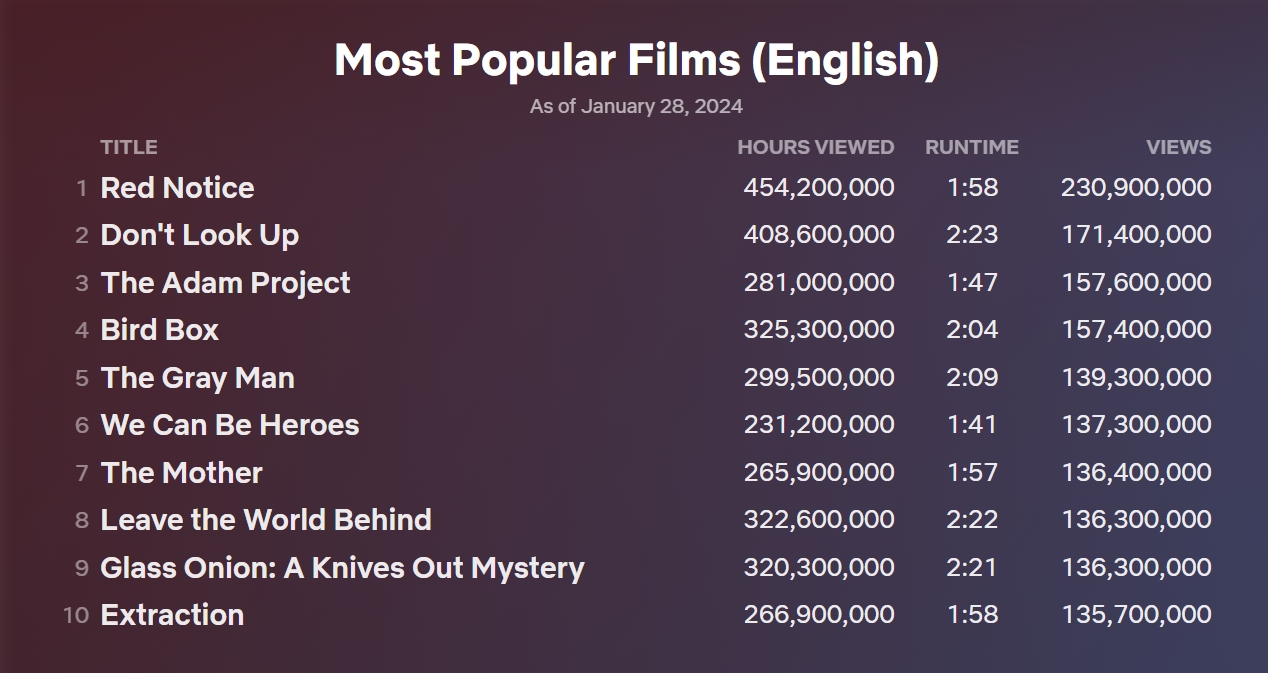The height and width of the screenshot is (673, 1268).
Task: Open We Can Be Heroes
Action: (x=229, y=425)
